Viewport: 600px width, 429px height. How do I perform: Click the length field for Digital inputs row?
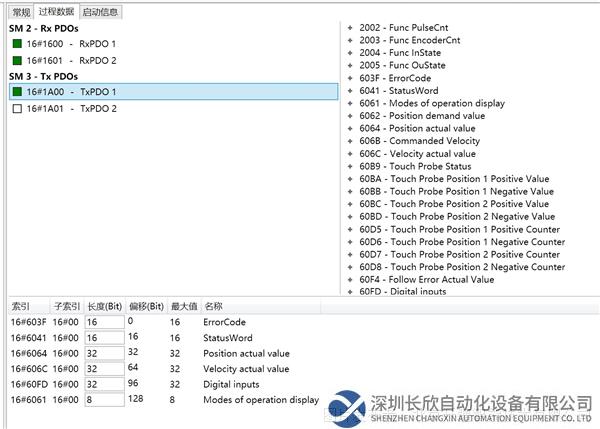pos(103,383)
